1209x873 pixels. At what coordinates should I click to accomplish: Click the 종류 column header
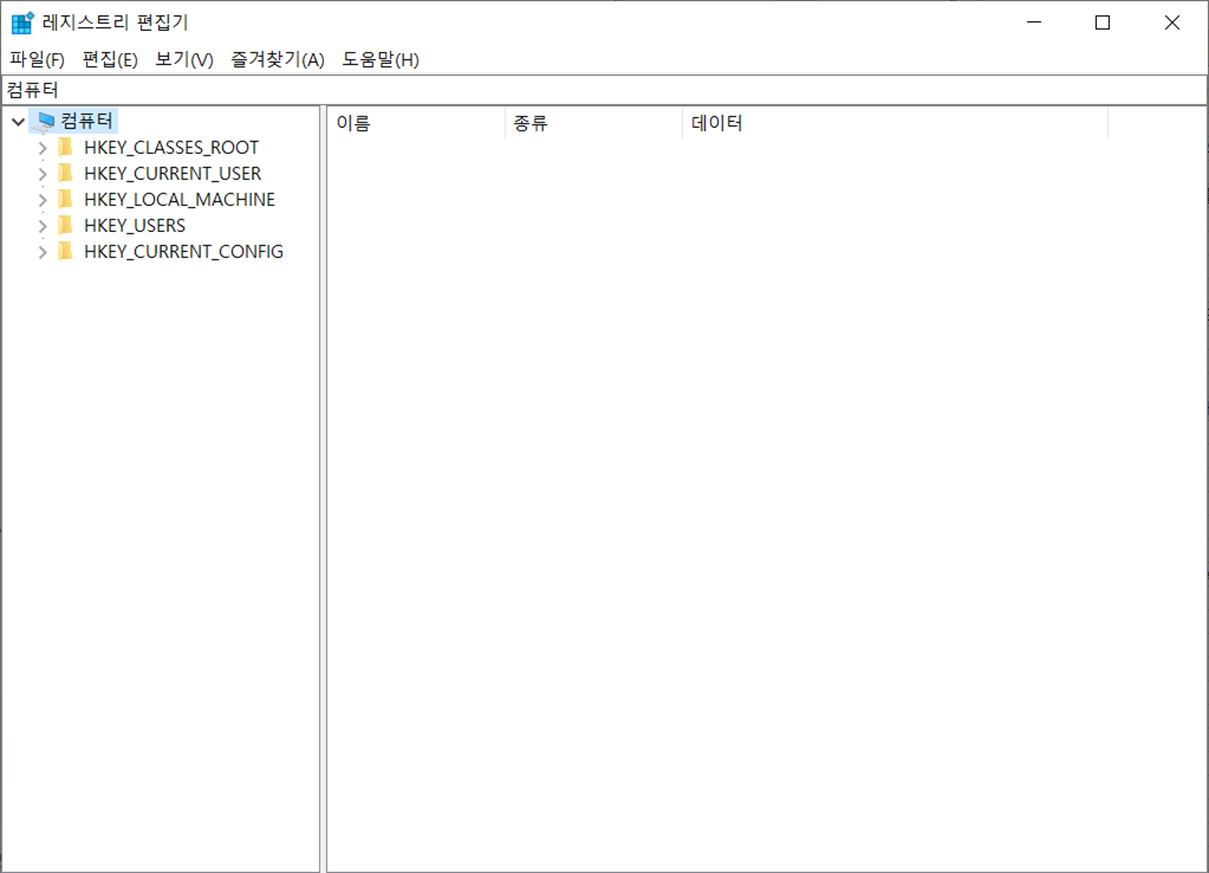coord(594,124)
